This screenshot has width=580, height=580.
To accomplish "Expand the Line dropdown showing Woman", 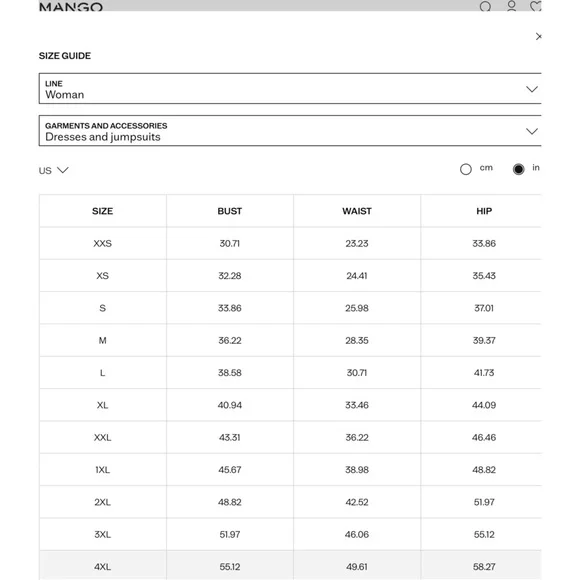I will click(x=290, y=88).
